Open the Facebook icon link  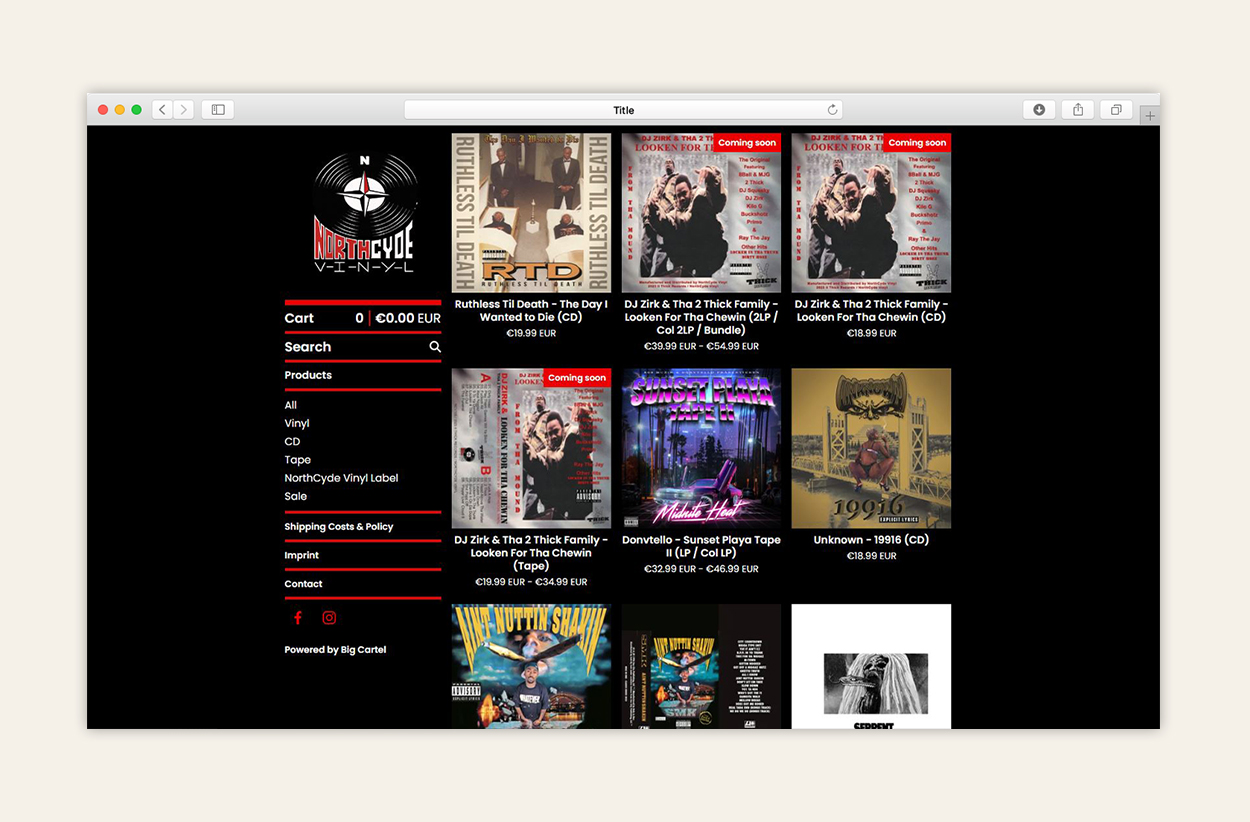click(x=298, y=618)
